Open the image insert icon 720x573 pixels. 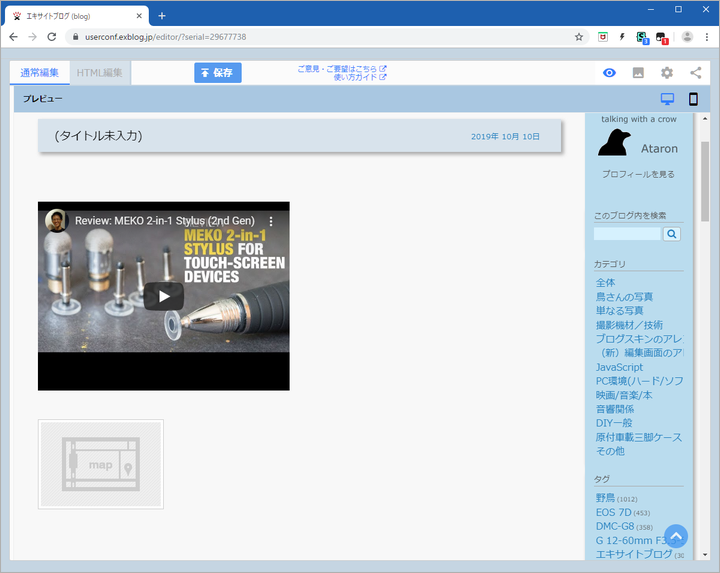tap(638, 73)
